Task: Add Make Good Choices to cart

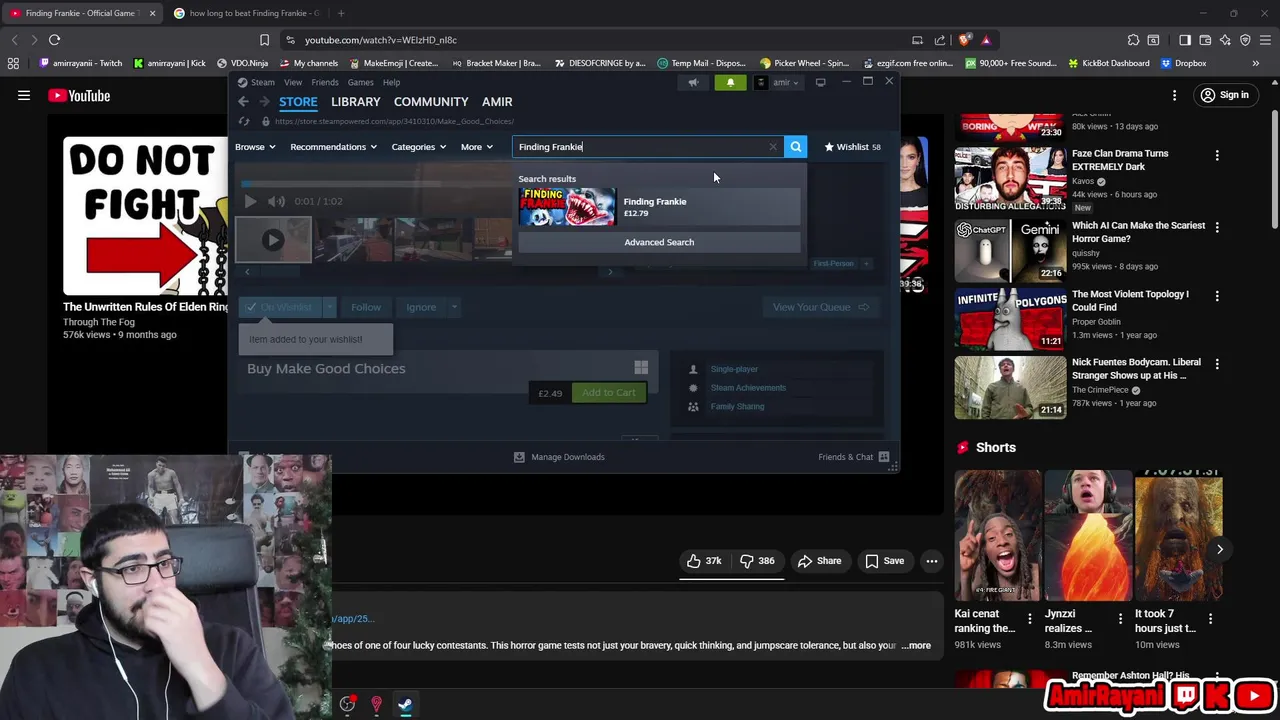Action: point(608,393)
